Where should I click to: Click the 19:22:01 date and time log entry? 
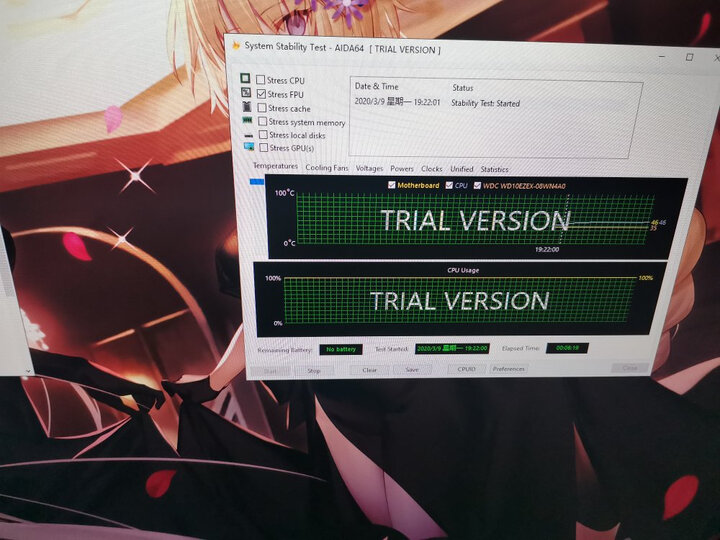coord(397,102)
